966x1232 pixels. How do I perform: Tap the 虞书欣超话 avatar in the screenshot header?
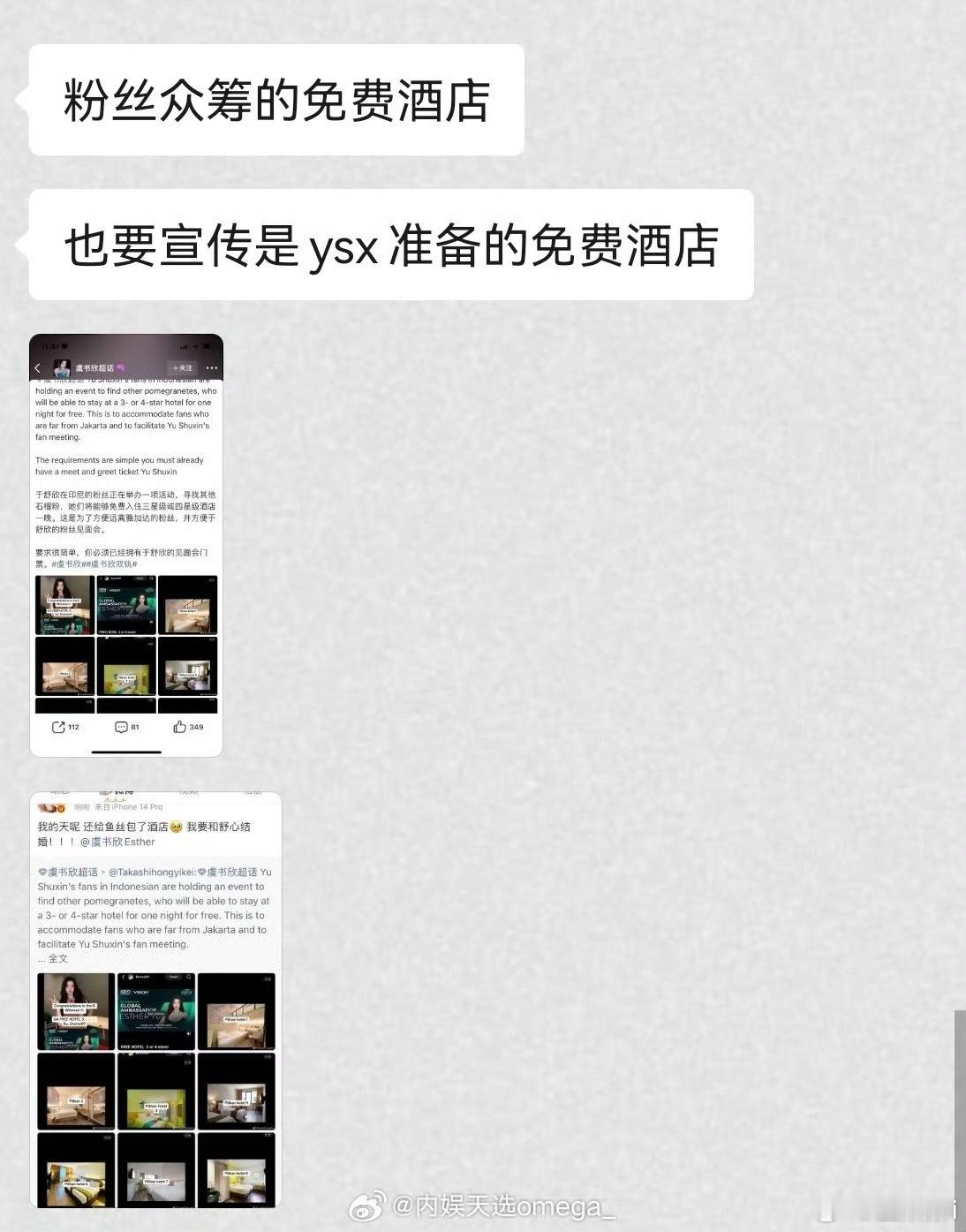pos(62,367)
